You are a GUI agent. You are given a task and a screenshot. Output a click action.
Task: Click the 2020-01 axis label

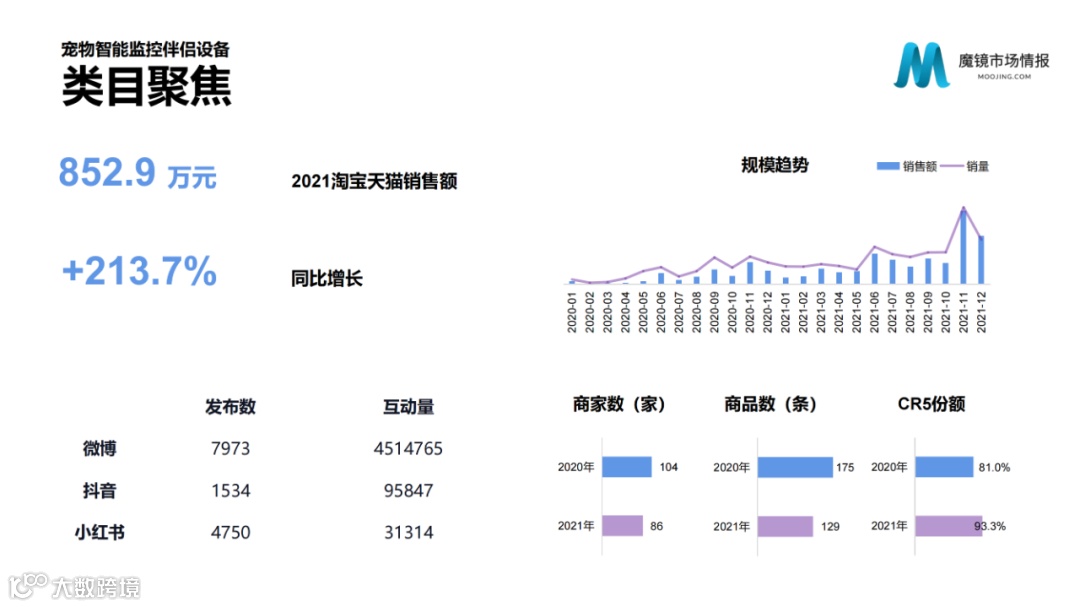[572, 312]
